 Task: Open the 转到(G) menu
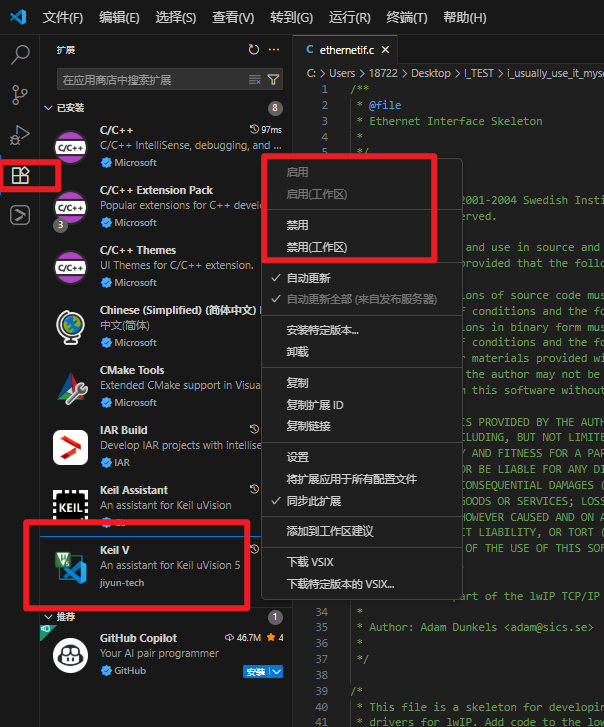[x=291, y=18]
